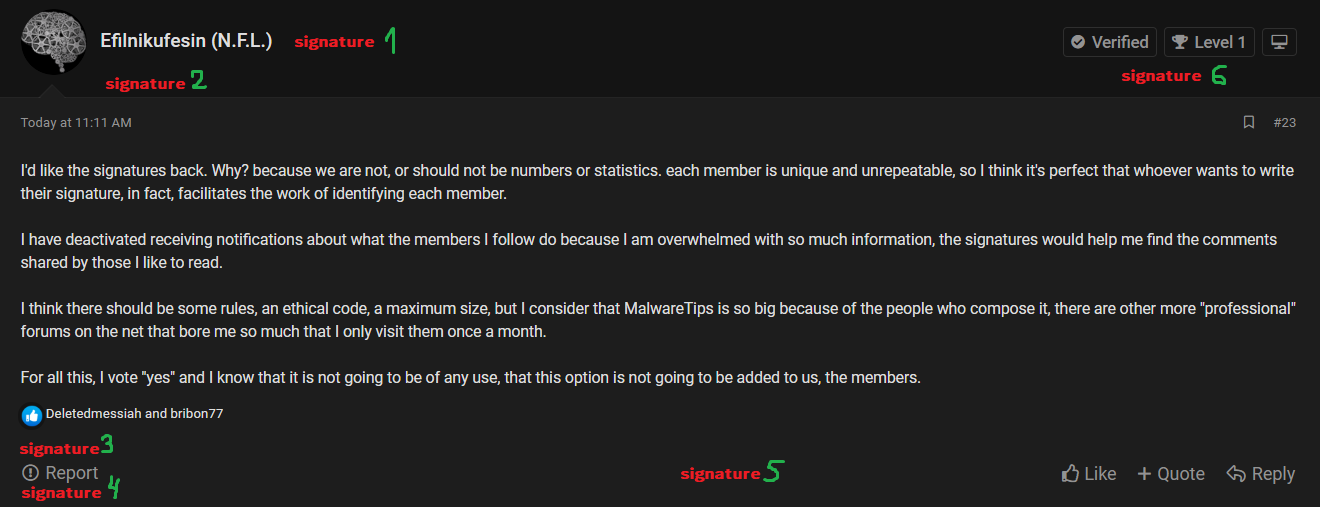
Task: Click the red signature label numbered 5
Action: click(x=720, y=474)
